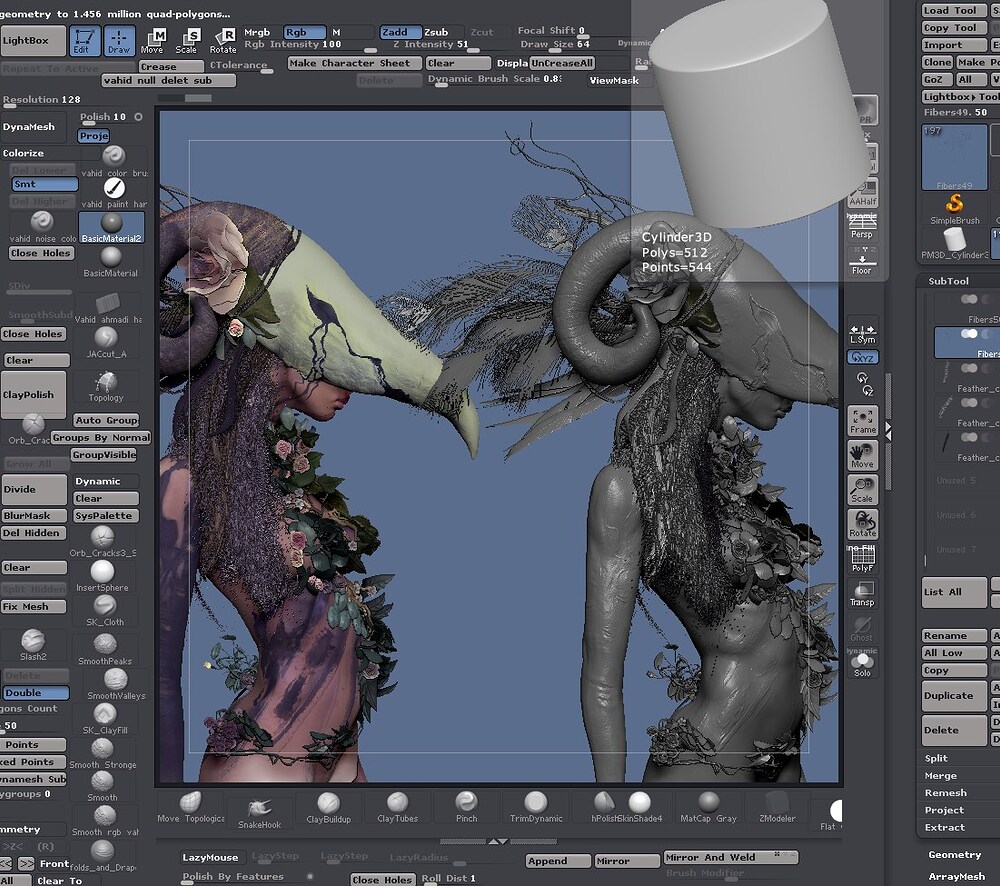Click Make Character Sheet

(355, 63)
